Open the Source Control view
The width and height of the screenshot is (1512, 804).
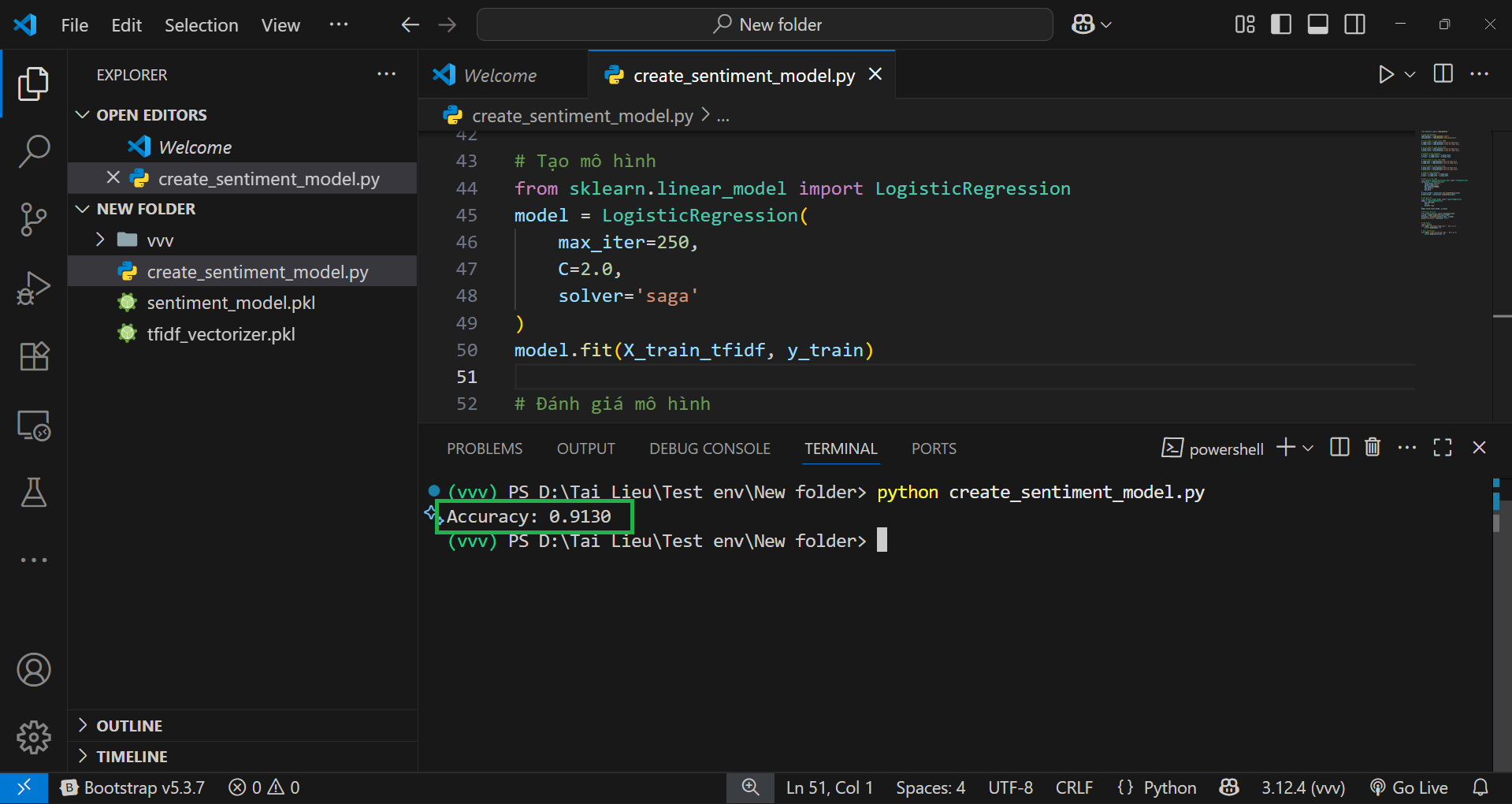point(34,219)
